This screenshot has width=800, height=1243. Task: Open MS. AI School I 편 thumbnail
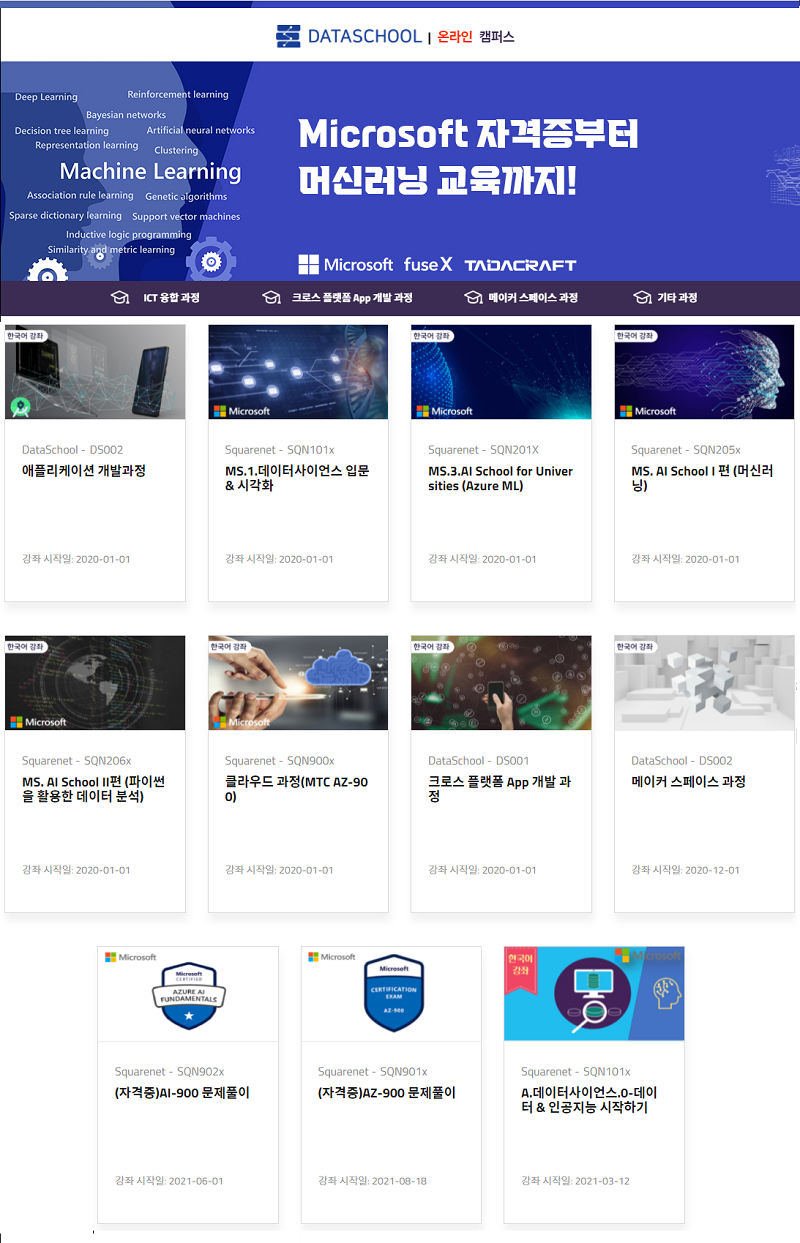(704, 371)
